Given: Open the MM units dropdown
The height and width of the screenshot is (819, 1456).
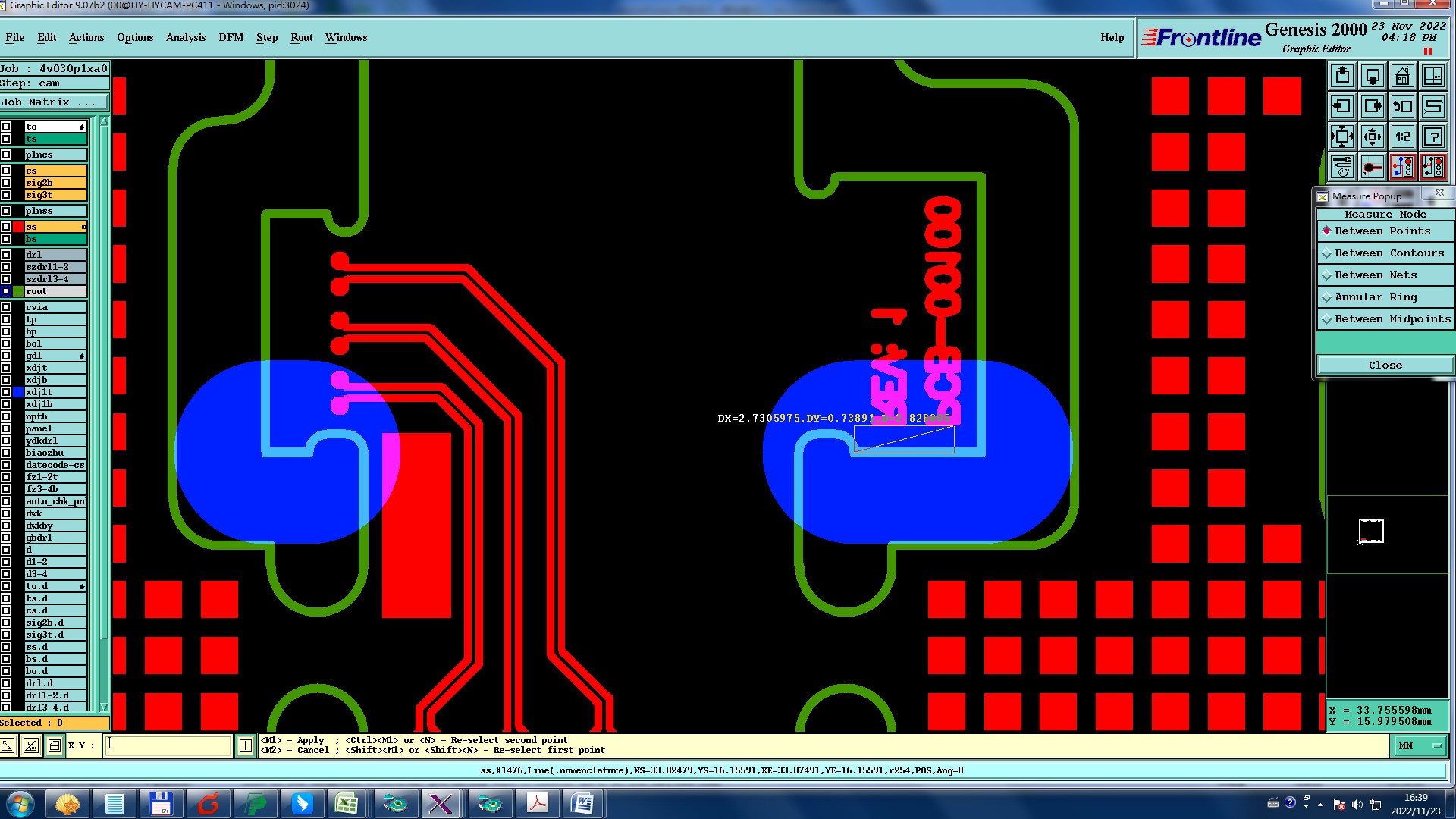Looking at the screenshot, I should [x=1419, y=746].
